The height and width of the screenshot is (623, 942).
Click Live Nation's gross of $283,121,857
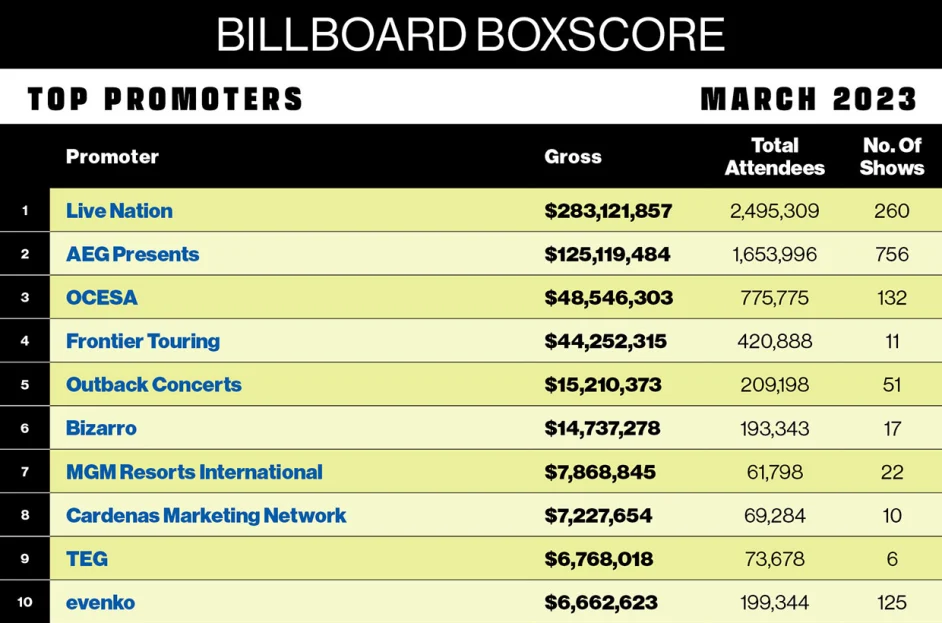(x=608, y=211)
